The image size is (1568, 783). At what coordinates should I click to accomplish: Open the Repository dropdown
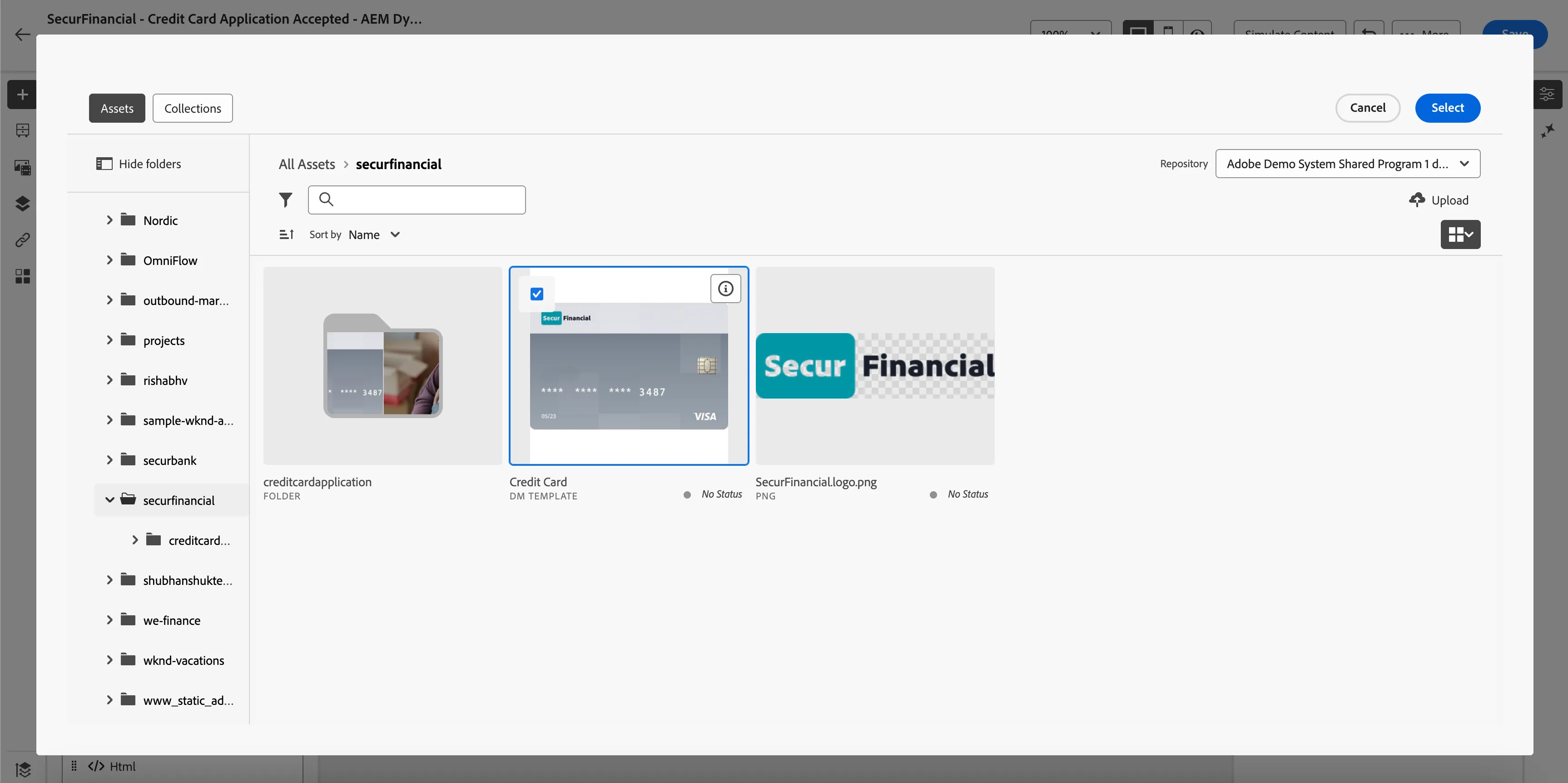(1348, 164)
